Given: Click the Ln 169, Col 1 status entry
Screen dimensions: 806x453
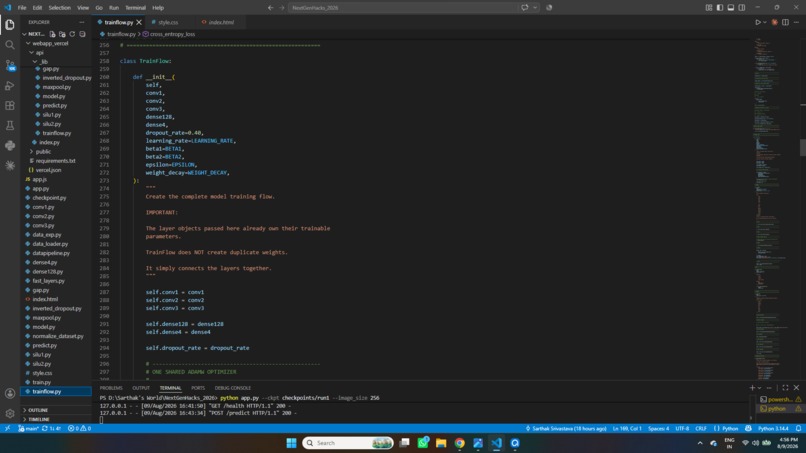Looking at the screenshot, I should click(627, 428).
